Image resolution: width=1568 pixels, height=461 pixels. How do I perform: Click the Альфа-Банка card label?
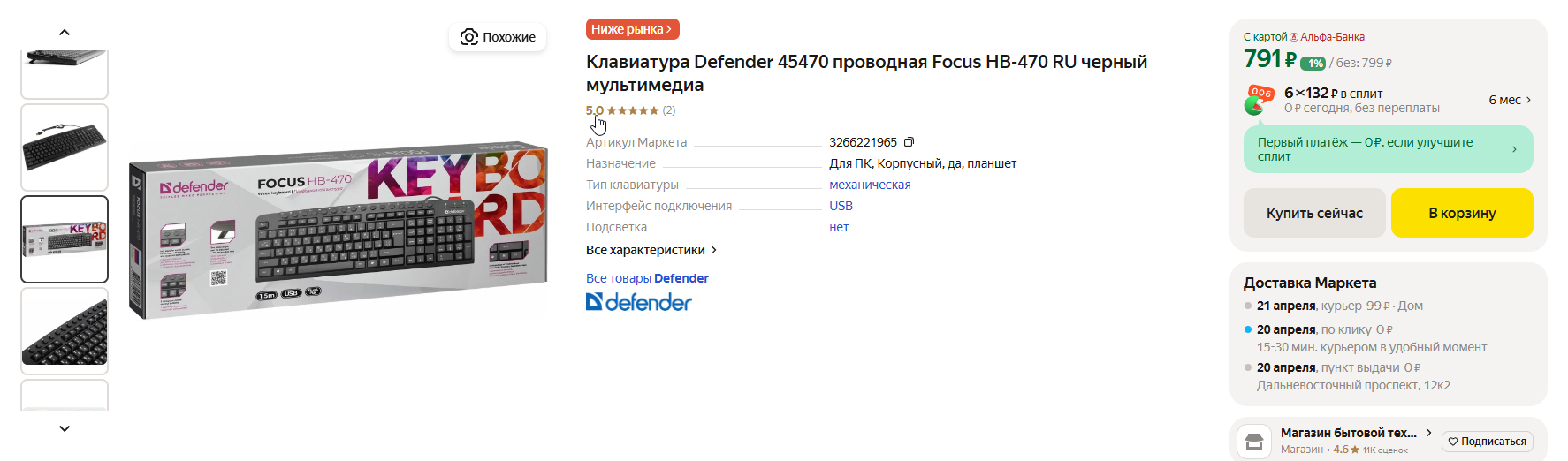(1327, 37)
